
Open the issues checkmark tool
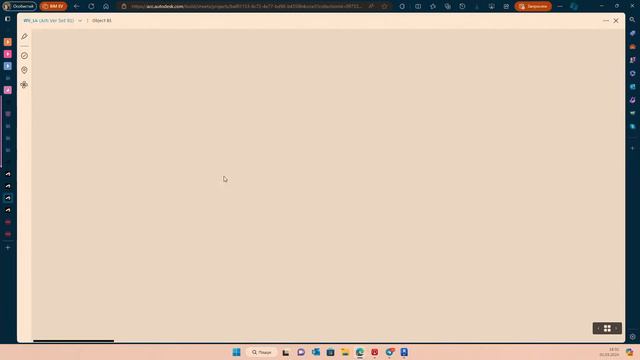coord(24,56)
